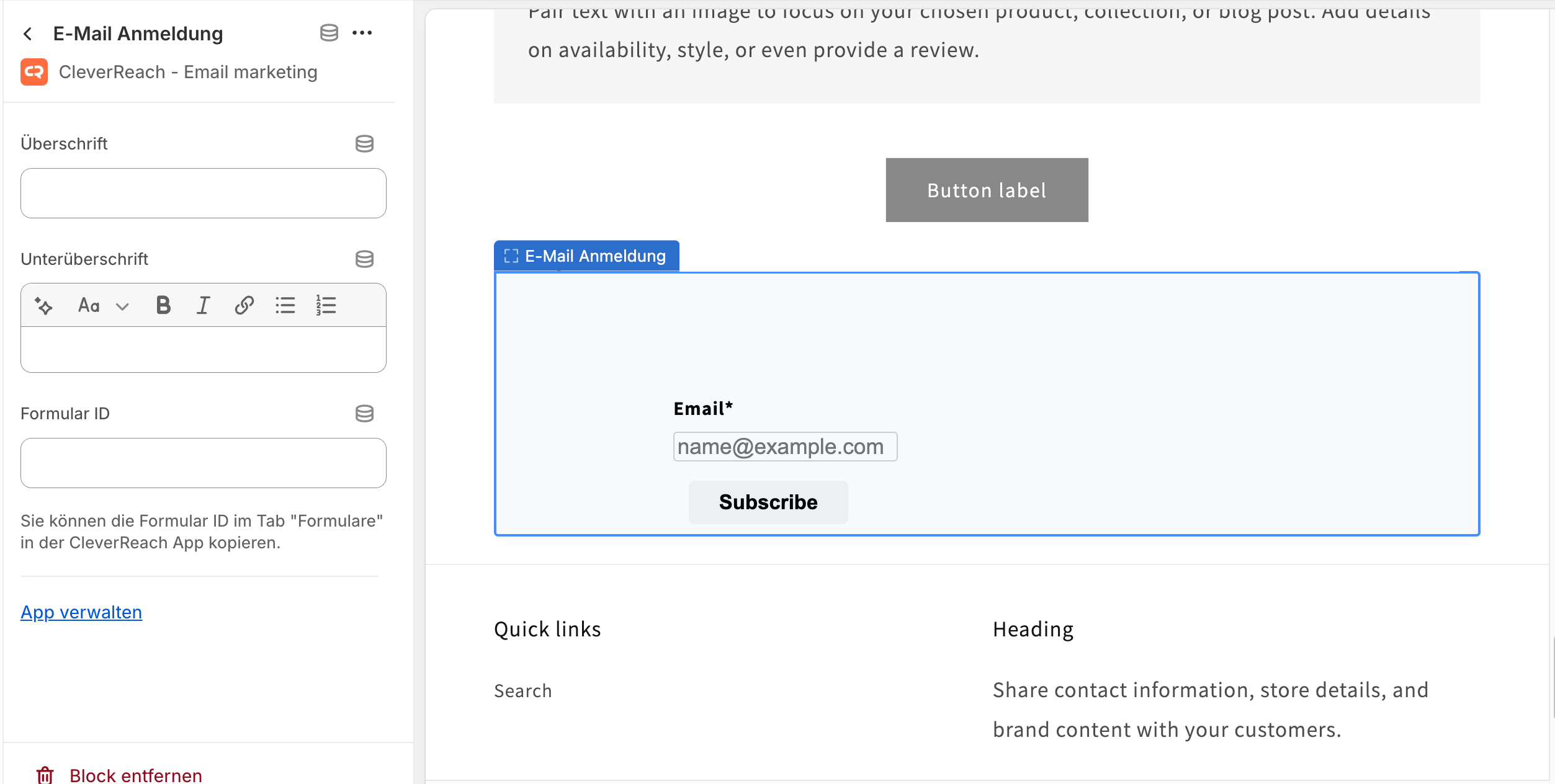Screen dimensions: 1555x784
Task: Open the App verwalten link
Action: pyautogui.click(x=81, y=612)
